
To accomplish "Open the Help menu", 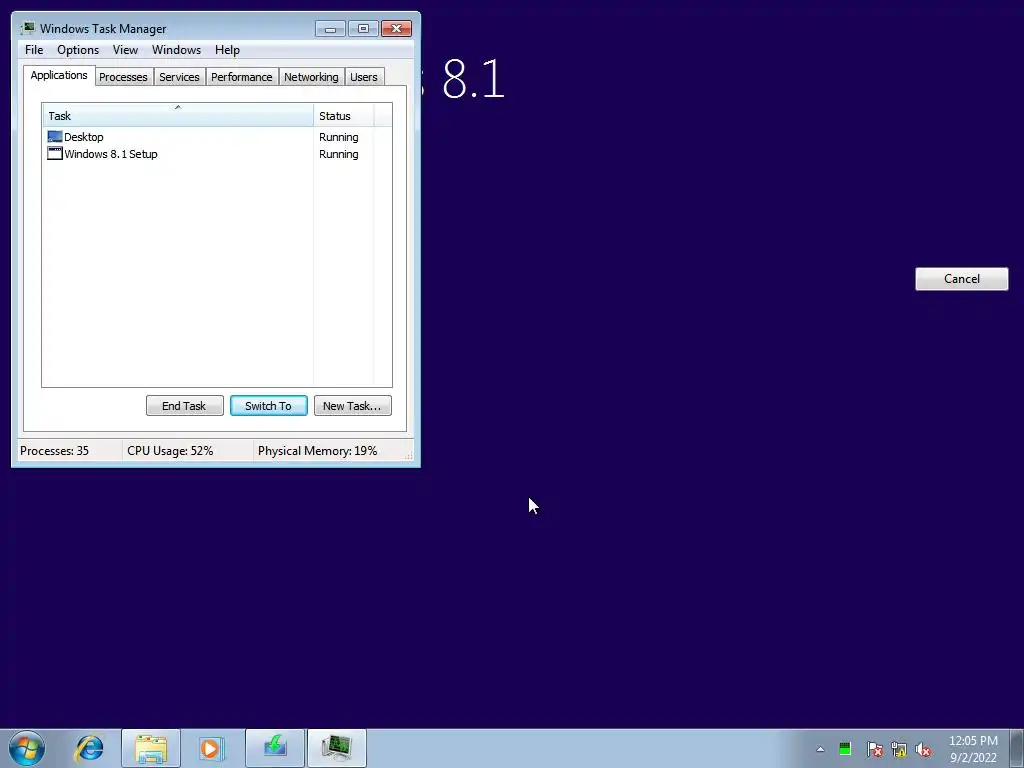I will click(227, 50).
